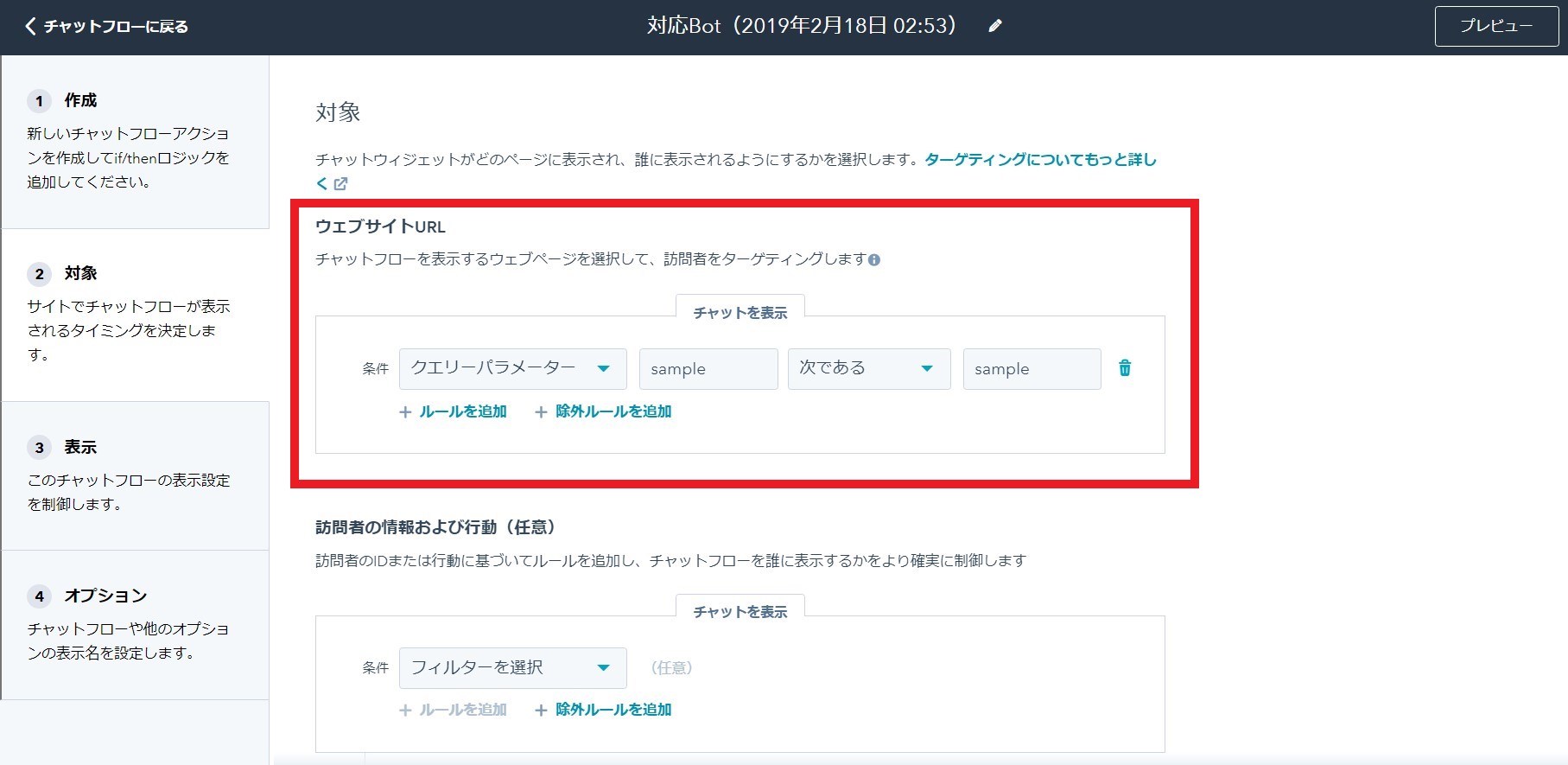Click the (任意) placeholder text beside filter
1568x765 pixels.
tap(672, 668)
